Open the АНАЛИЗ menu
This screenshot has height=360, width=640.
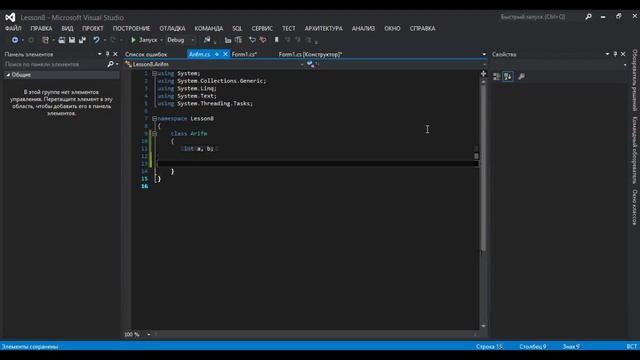coord(363,29)
